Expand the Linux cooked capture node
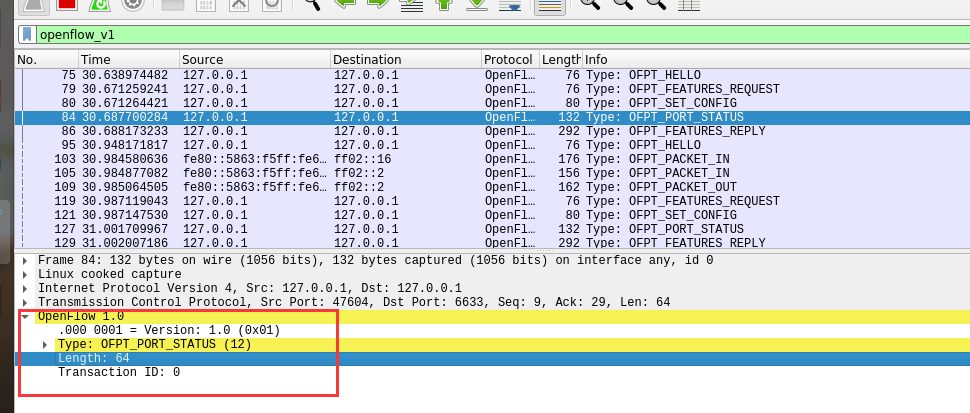This screenshot has height=413, width=970. 25,275
